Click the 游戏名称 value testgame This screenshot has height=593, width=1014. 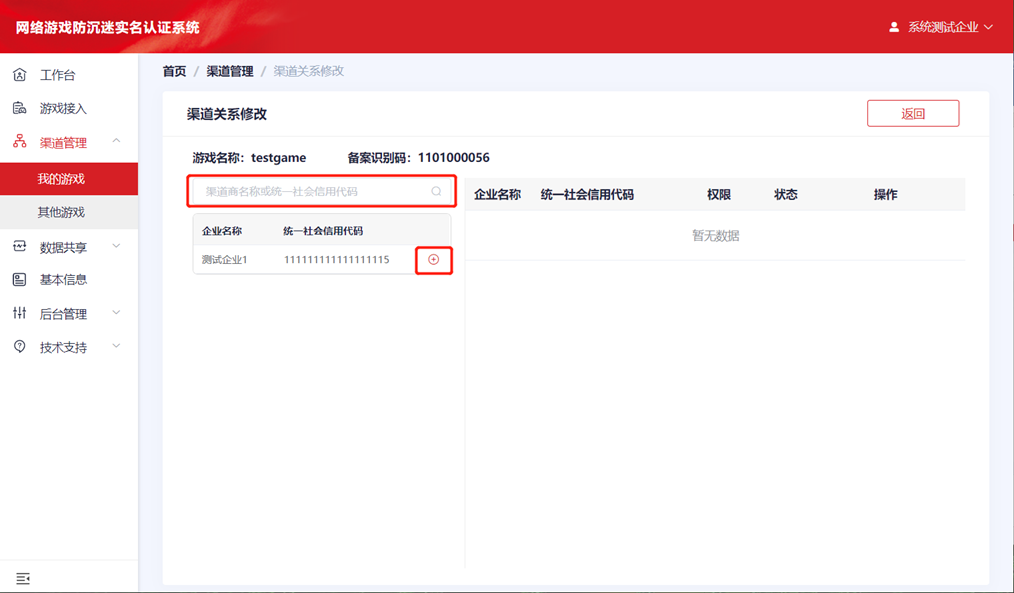(279, 158)
